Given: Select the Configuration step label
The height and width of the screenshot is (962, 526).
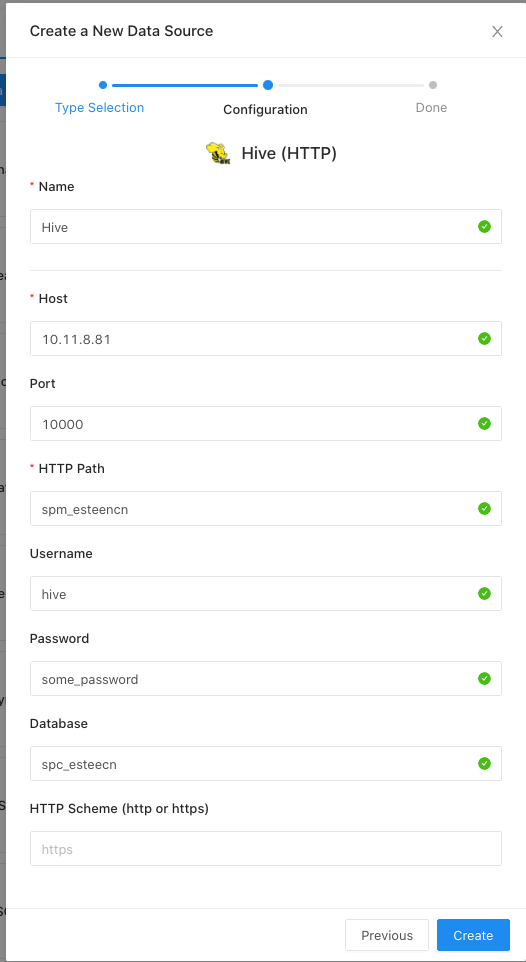Looking at the screenshot, I should coord(265,110).
